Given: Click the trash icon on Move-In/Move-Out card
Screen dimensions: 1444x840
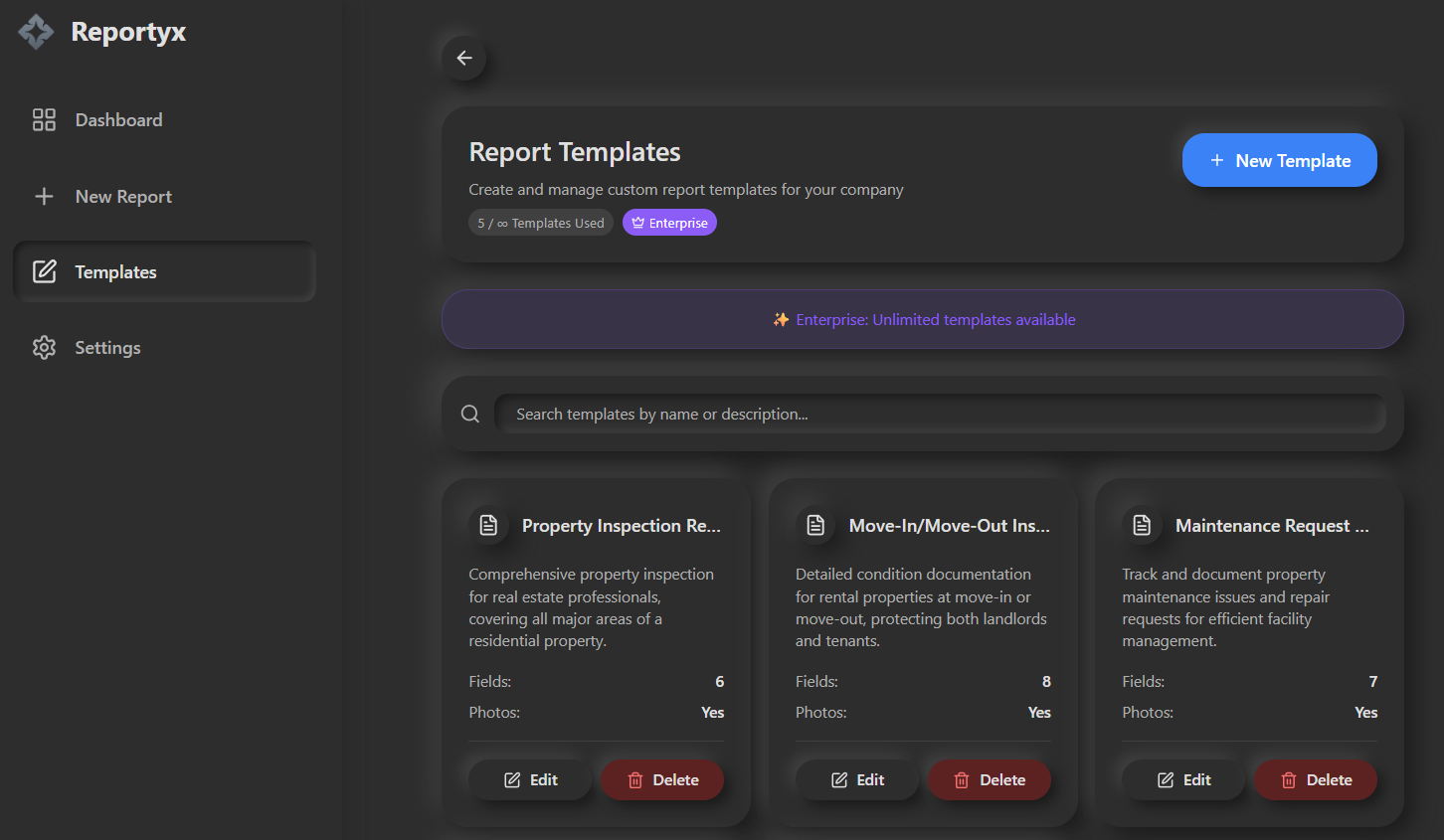Looking at the screenshot, I should click(962, 779).
